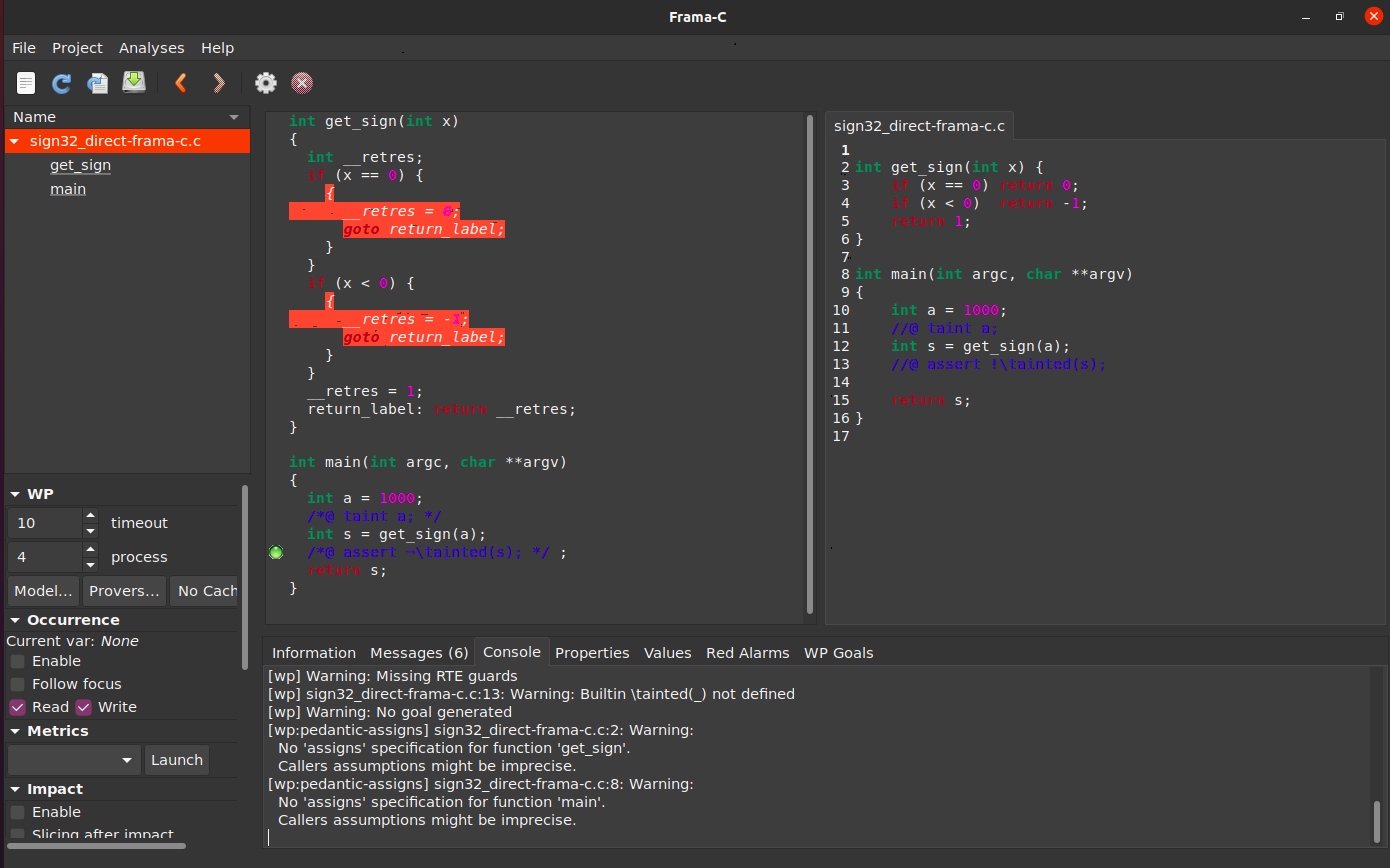Screen dimensions: 1390x868
Task: Click the Provers... button
Action: point(124,591)
